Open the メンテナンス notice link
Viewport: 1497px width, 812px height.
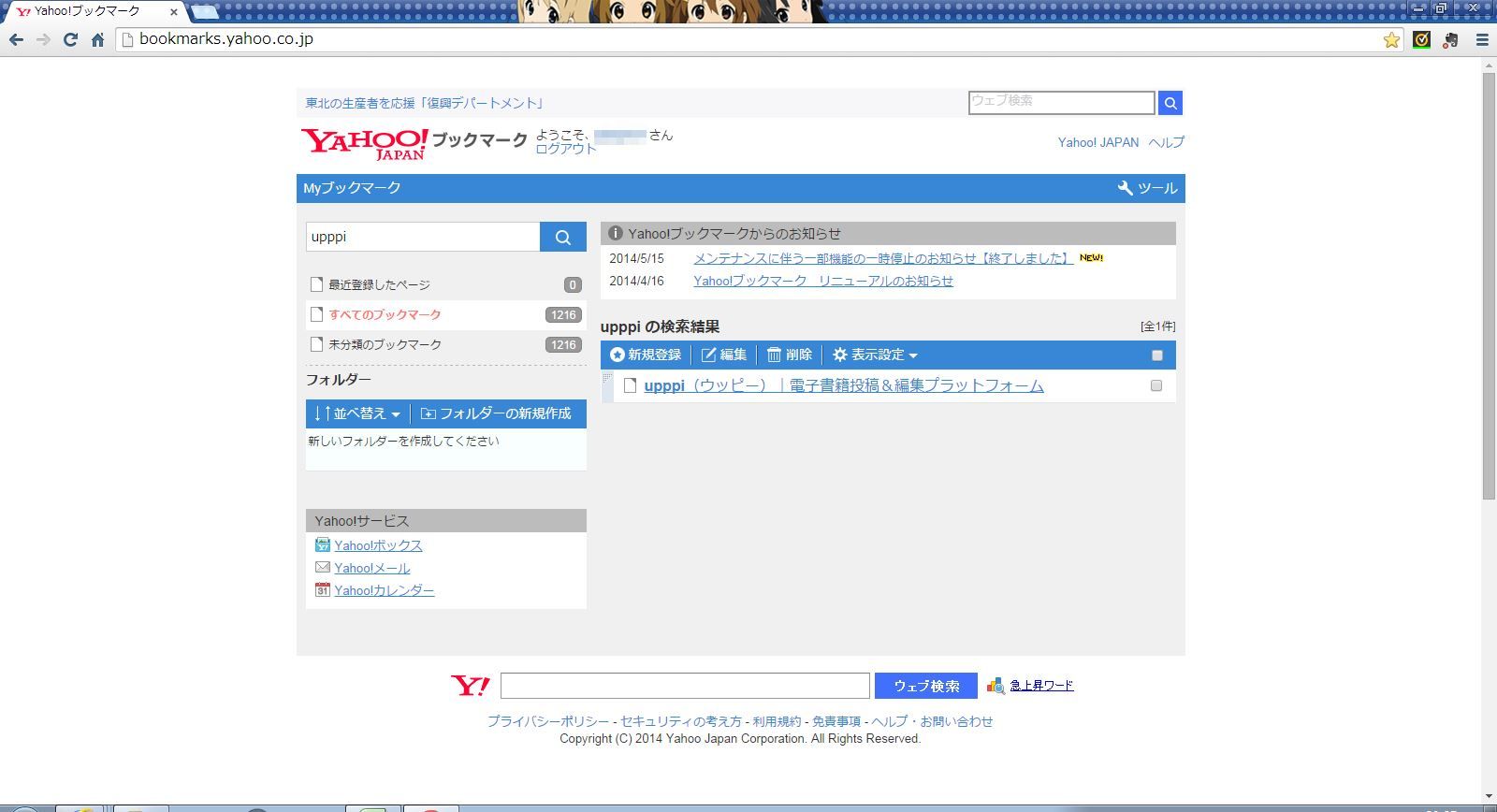coord(882,258)
